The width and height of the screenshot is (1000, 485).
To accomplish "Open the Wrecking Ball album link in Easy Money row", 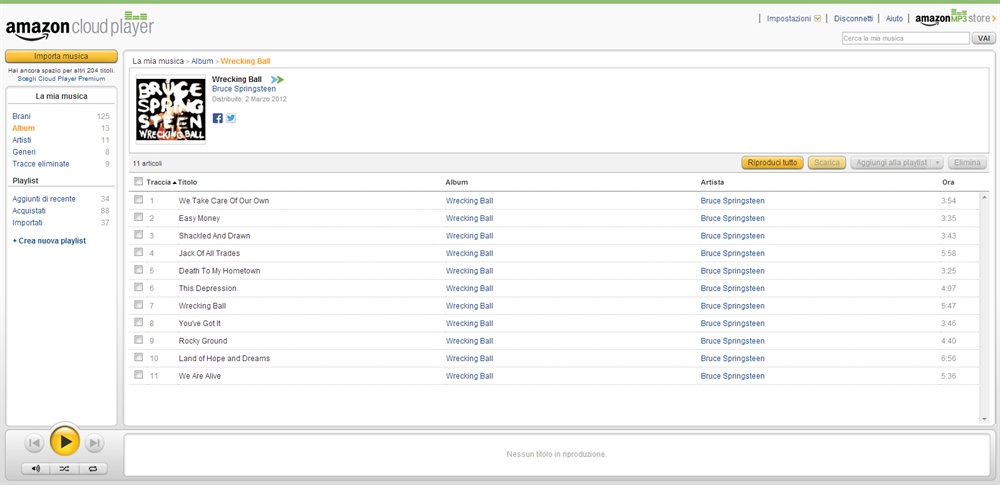I will click(469, 218).
